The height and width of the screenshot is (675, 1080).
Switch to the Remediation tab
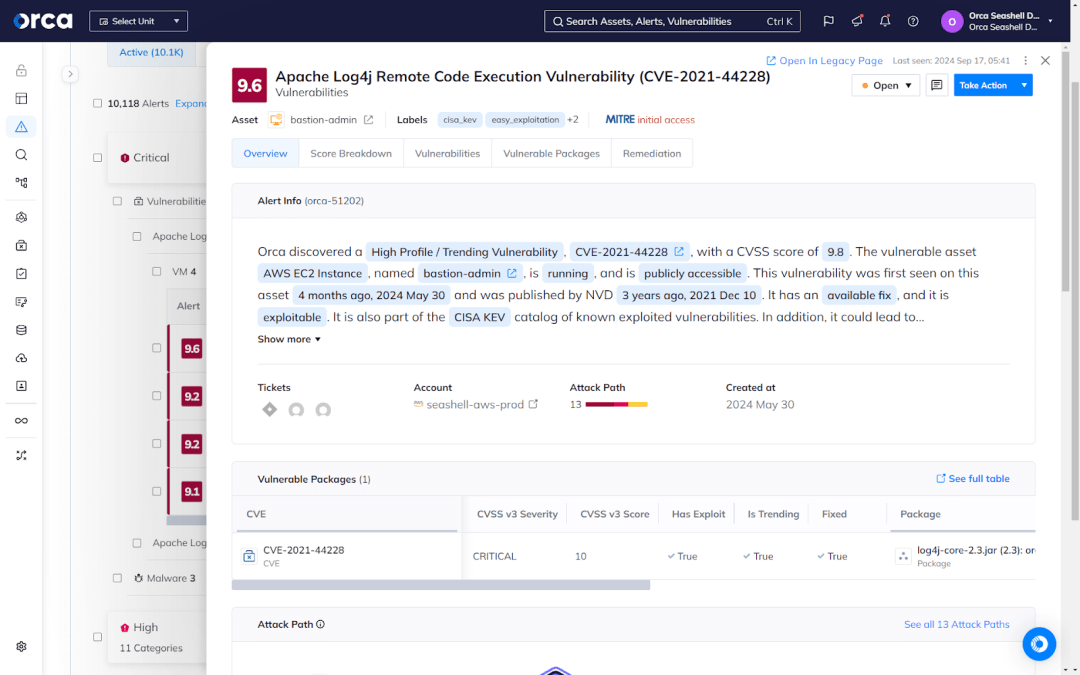tap(652, 154)
